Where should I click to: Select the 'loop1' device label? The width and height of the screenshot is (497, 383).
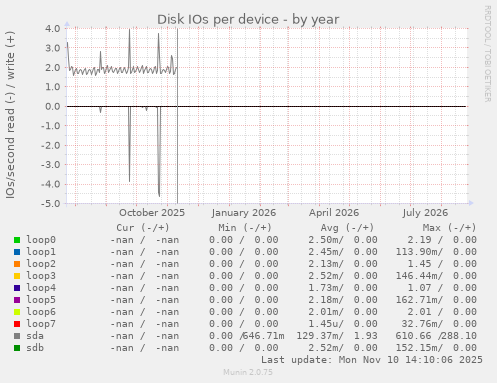[41, 252]
